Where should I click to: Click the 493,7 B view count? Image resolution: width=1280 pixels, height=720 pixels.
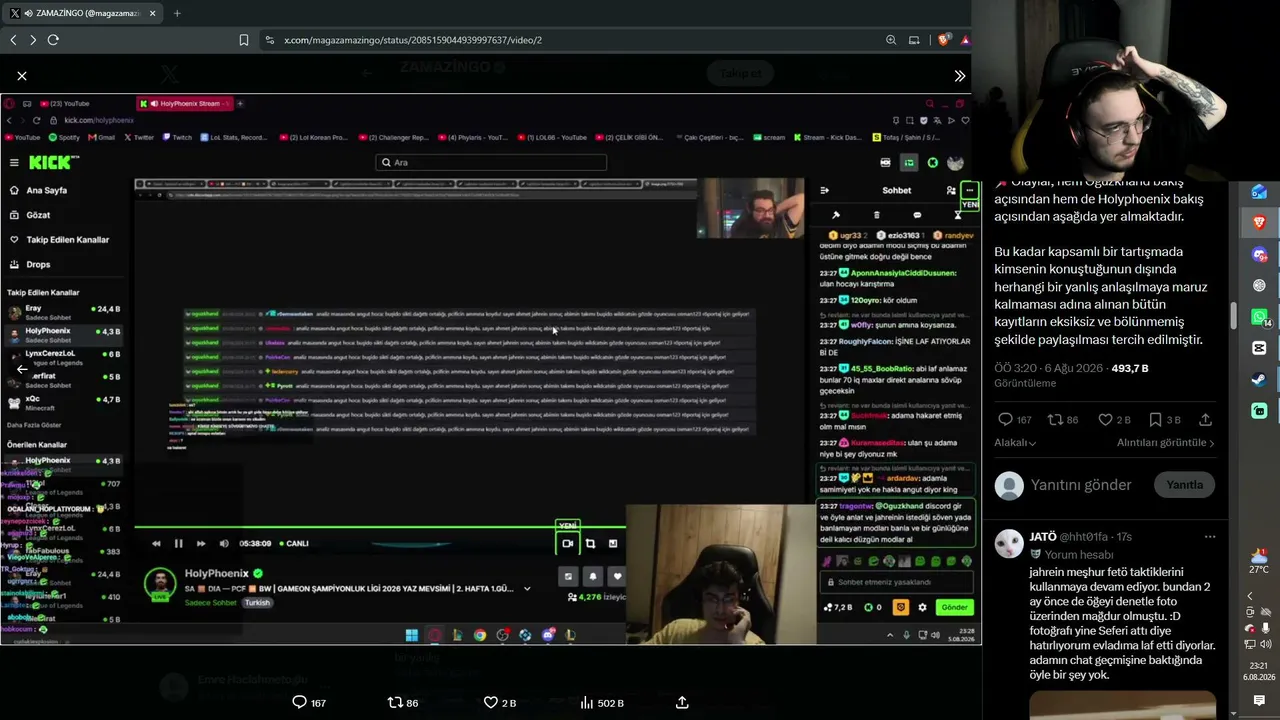point(1130,368)
